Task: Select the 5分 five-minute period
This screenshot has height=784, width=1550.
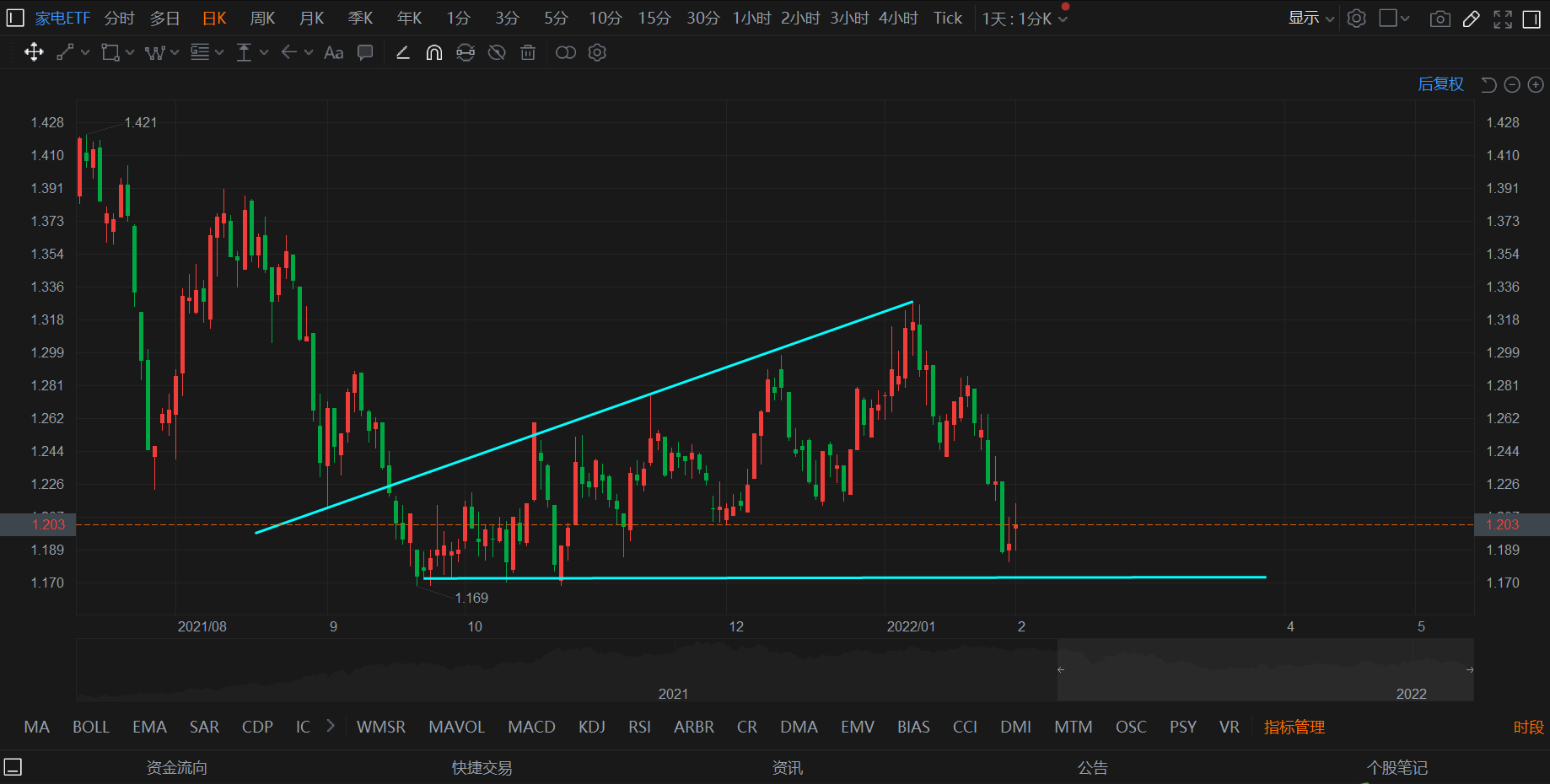Action: coord(556,19)
